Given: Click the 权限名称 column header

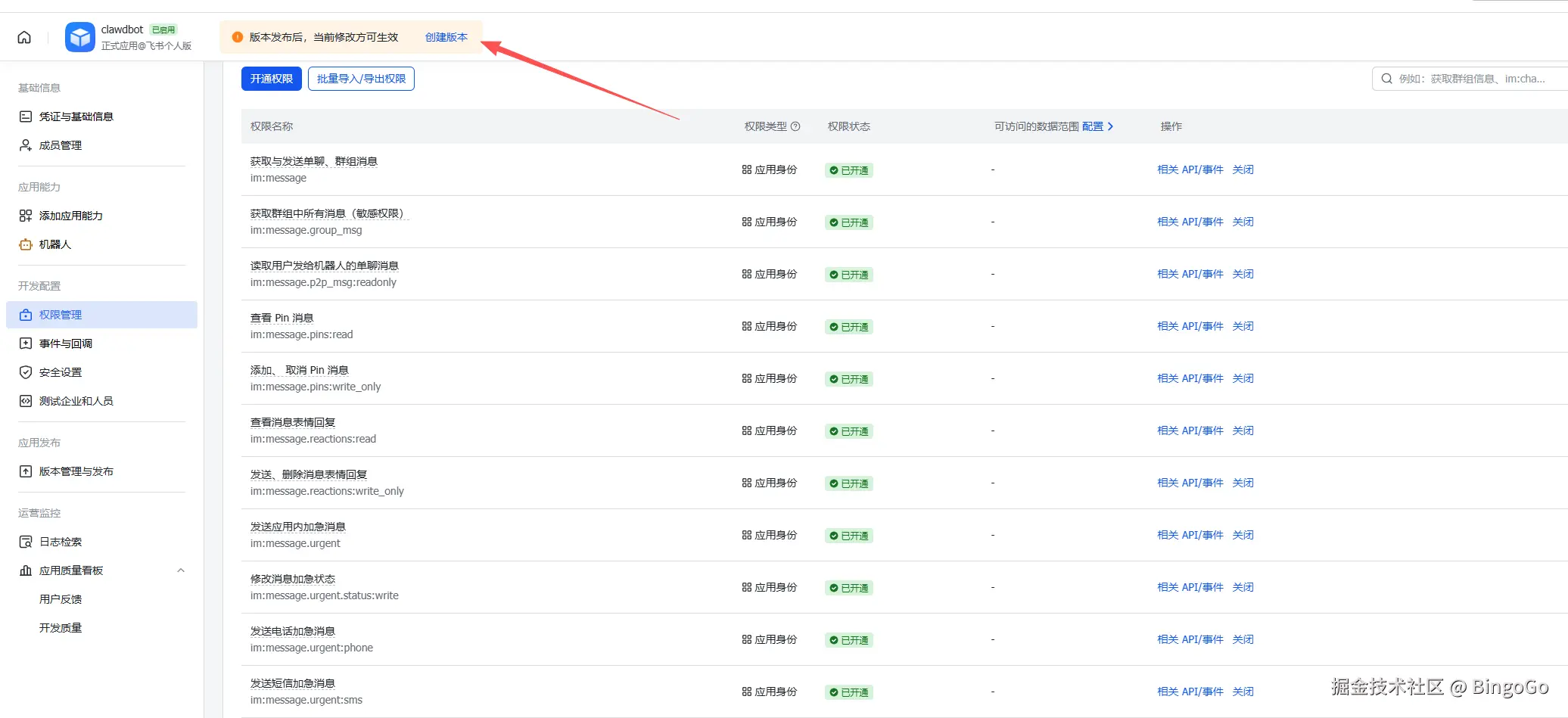Looking at the screenshot, I should (272, 126).
